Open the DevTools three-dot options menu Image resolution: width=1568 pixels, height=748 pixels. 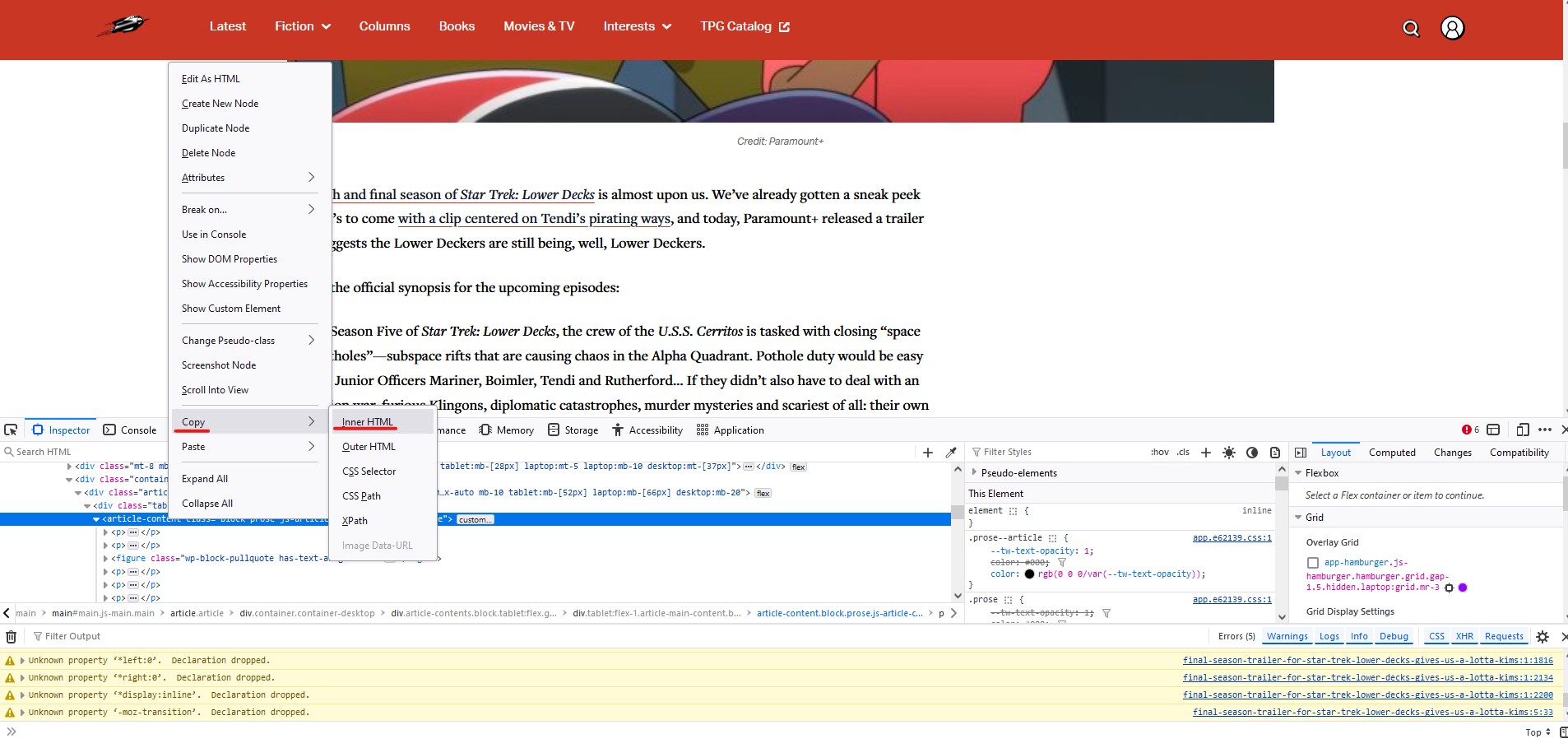coord(1545,430)
